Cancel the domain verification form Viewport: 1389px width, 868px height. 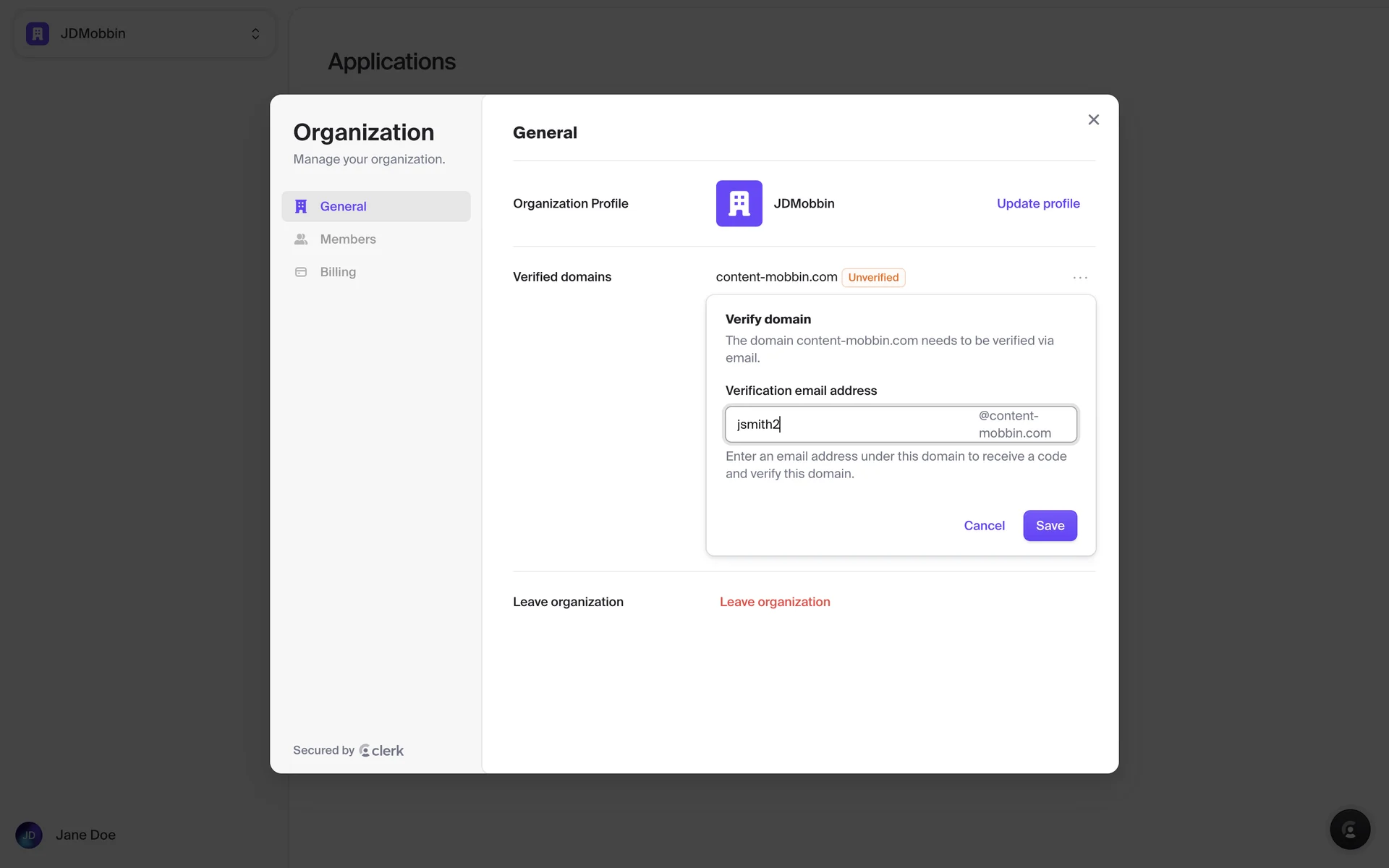pyautogui.click(x=984, y=526)
